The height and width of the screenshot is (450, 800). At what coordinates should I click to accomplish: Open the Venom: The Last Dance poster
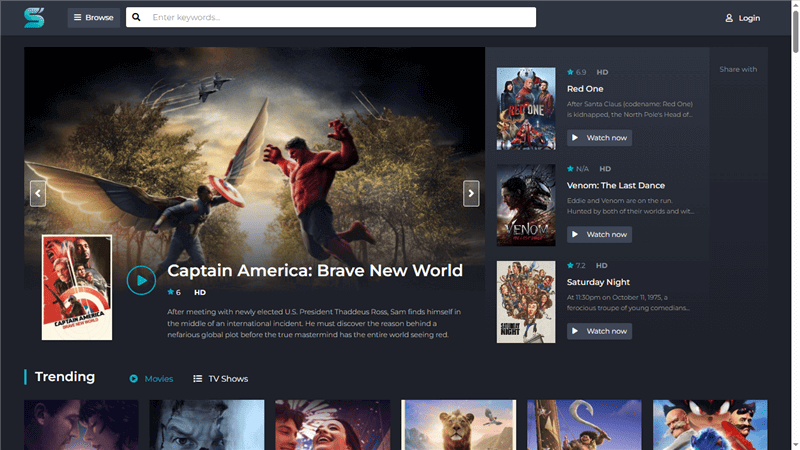526,205
